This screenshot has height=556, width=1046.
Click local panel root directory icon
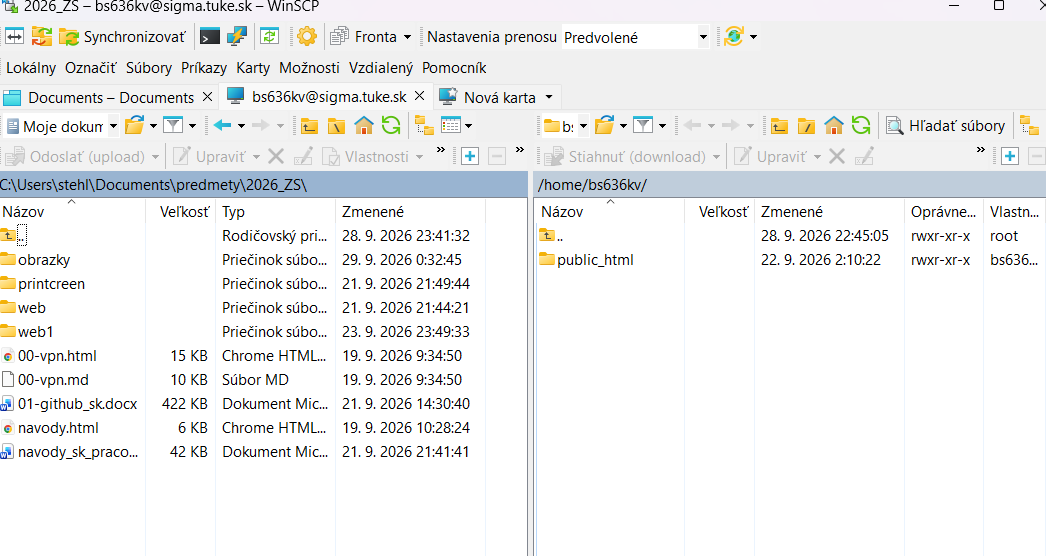[336, 125]
